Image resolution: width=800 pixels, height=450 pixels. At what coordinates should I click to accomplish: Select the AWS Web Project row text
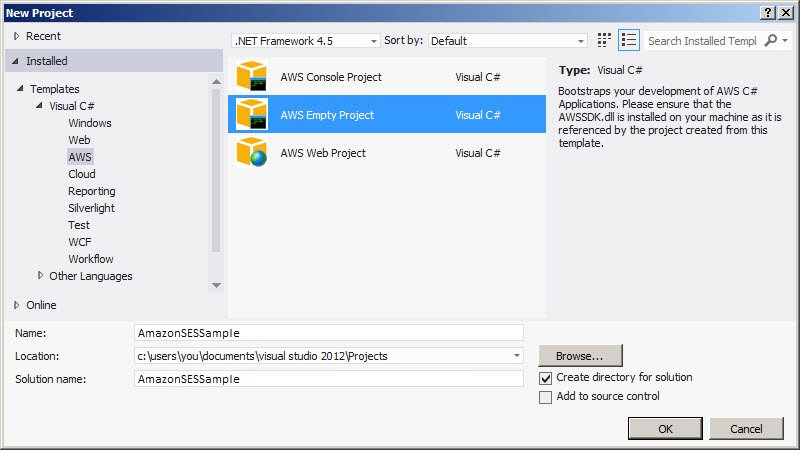[x=323, y=153]
